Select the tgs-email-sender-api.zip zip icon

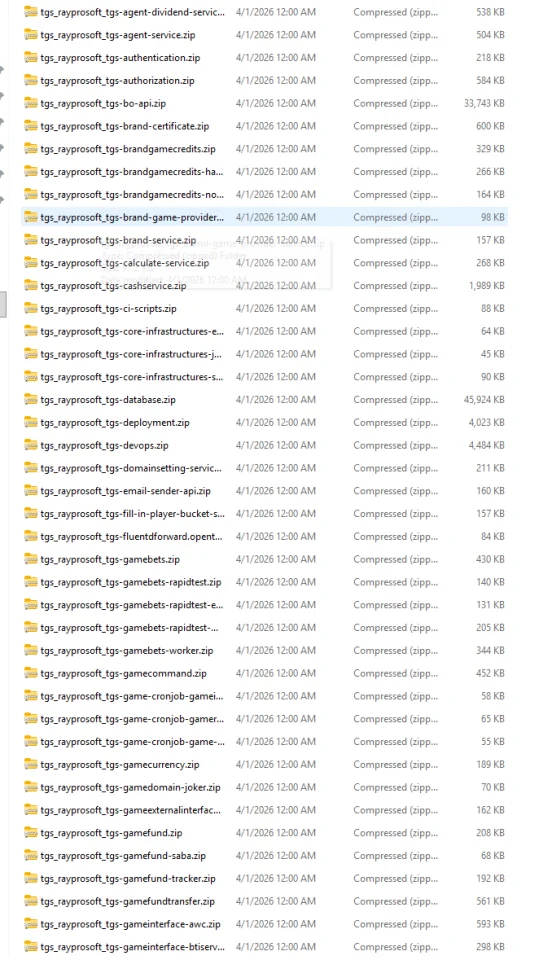(x=31, y=490)
